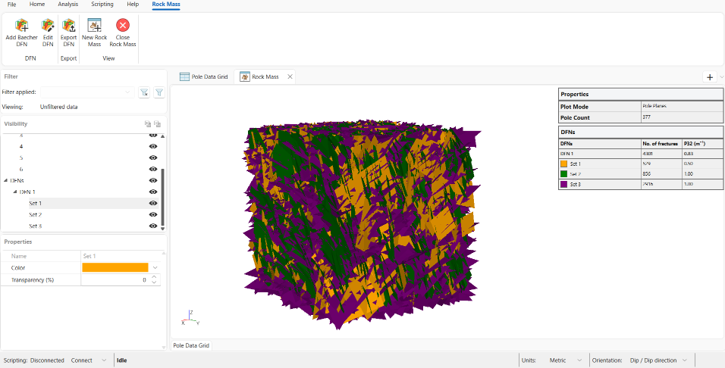725x368 pixels.
Task: Open the chevron next to the plus button
Action: click(721, 77)
